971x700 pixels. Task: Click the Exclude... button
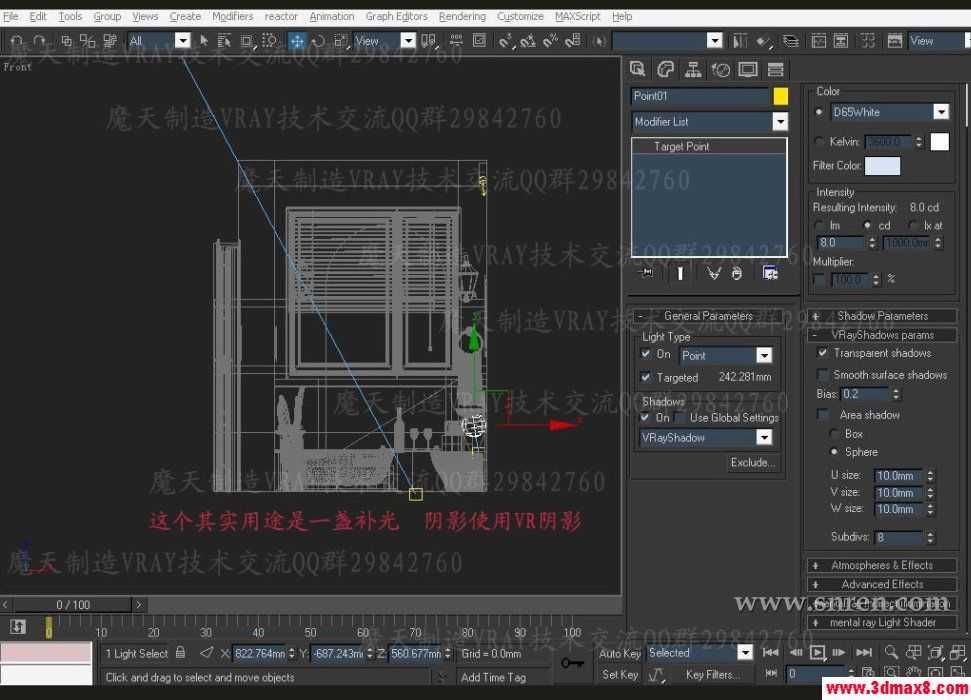752,462
